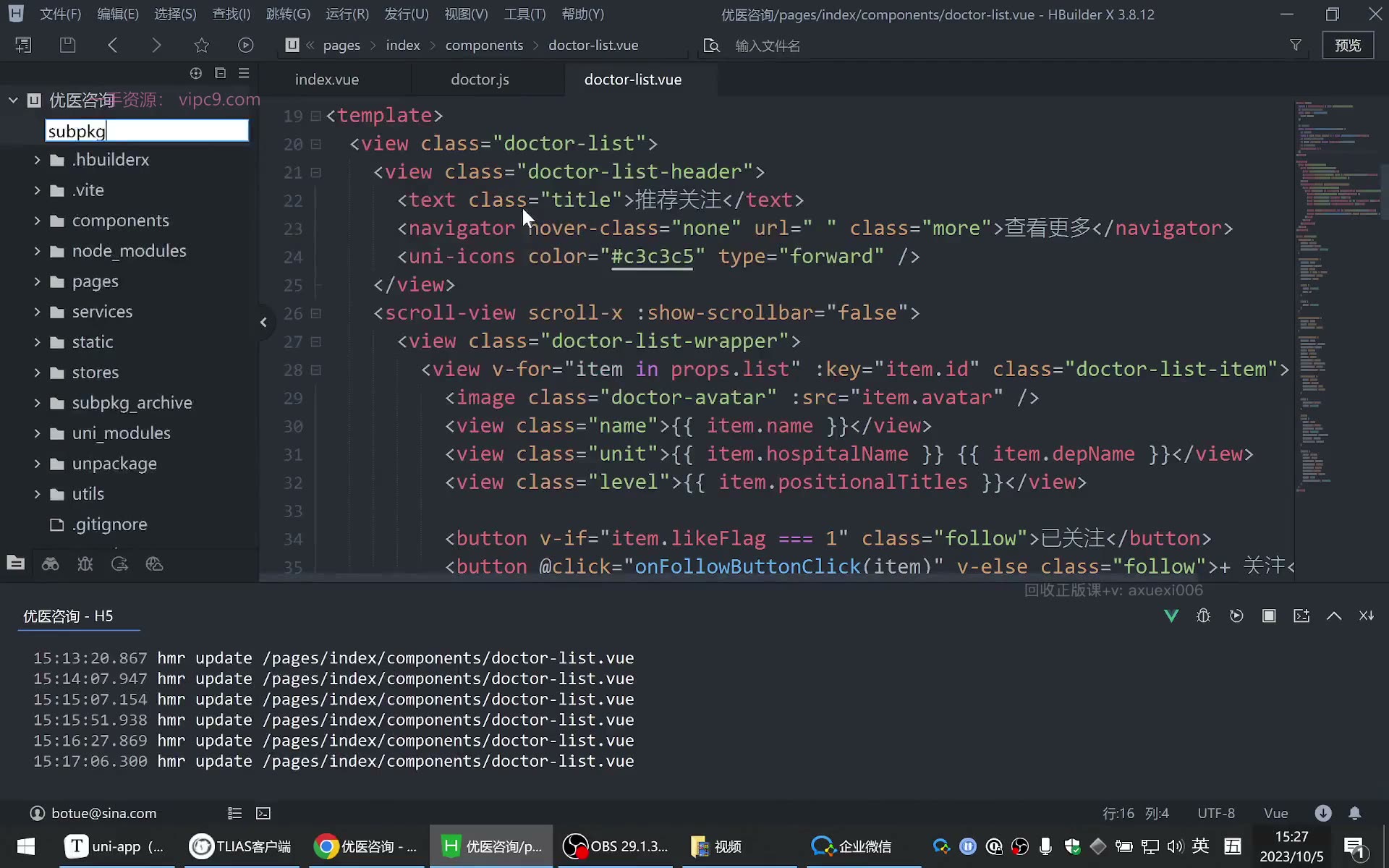
Task: Fold the scroll-view block at line 26
Action: click(x=315, y=313)
